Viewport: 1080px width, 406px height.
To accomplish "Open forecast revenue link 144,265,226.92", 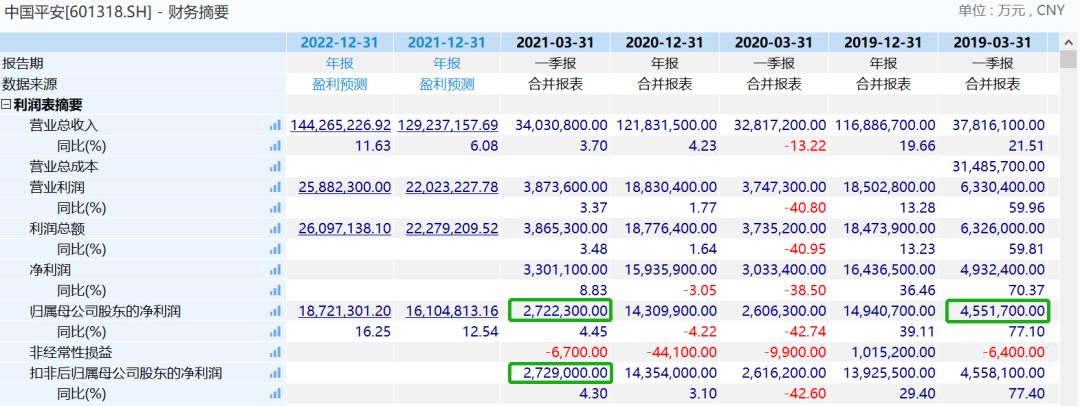I will (x=340, y=125).
